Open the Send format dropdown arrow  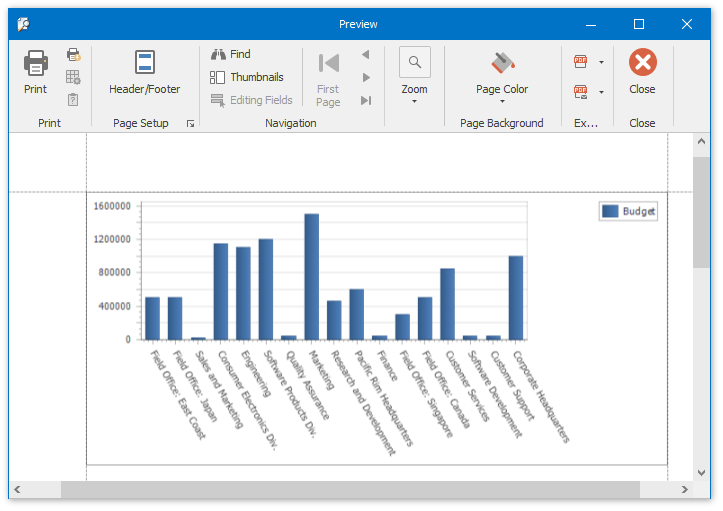(x=601, y=92)
